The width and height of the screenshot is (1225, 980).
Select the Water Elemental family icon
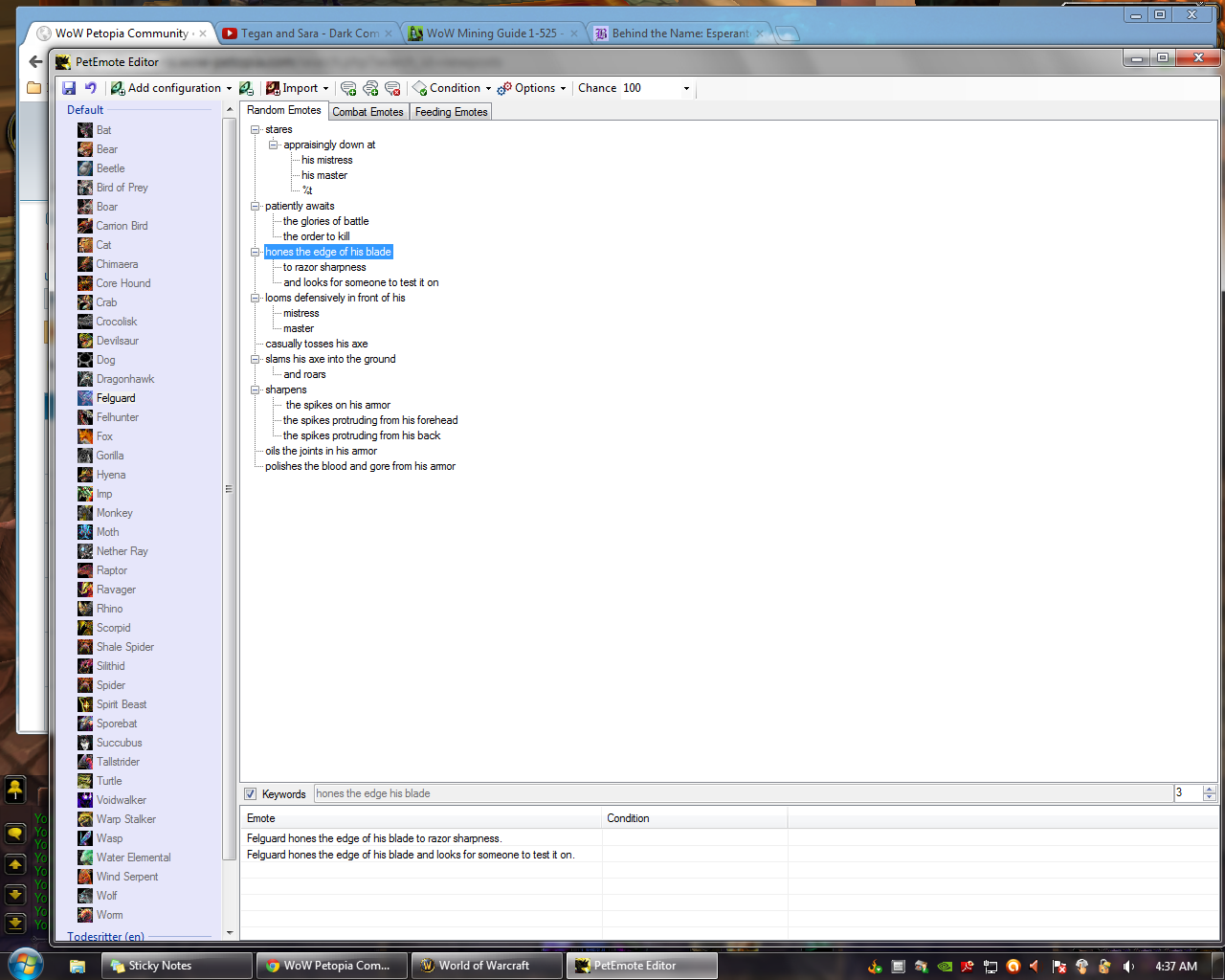85,857
